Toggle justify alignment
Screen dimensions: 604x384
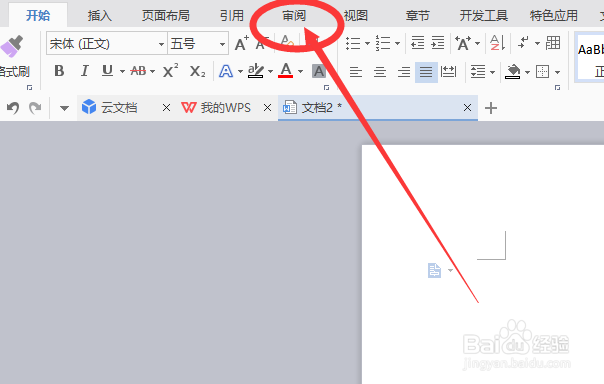pyautogui.click(x=426, y=72)
